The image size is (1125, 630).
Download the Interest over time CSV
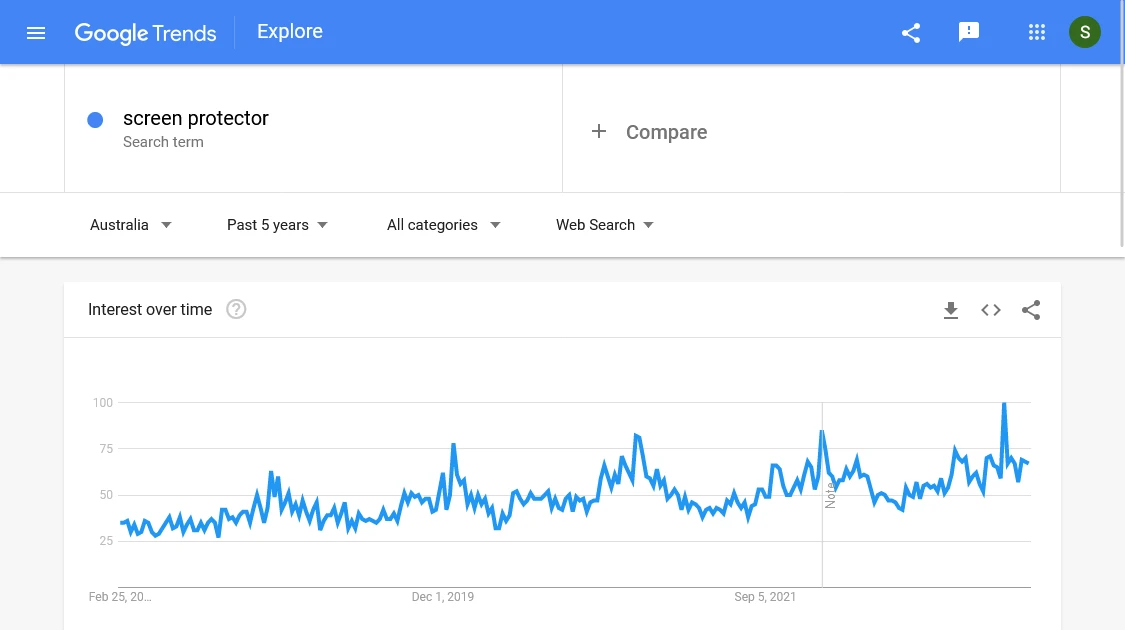point(951,310)
